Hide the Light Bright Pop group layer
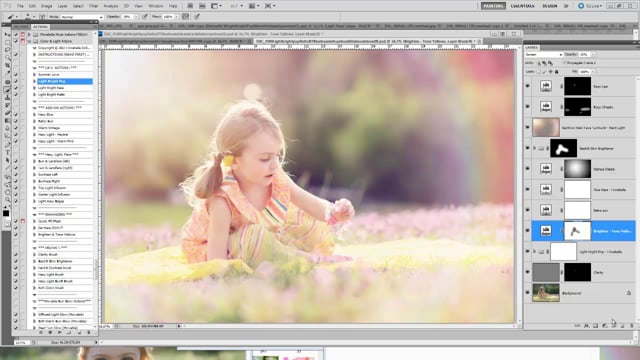Image resolution: width=640 pixels, height=360 pixels. point(528,251)
